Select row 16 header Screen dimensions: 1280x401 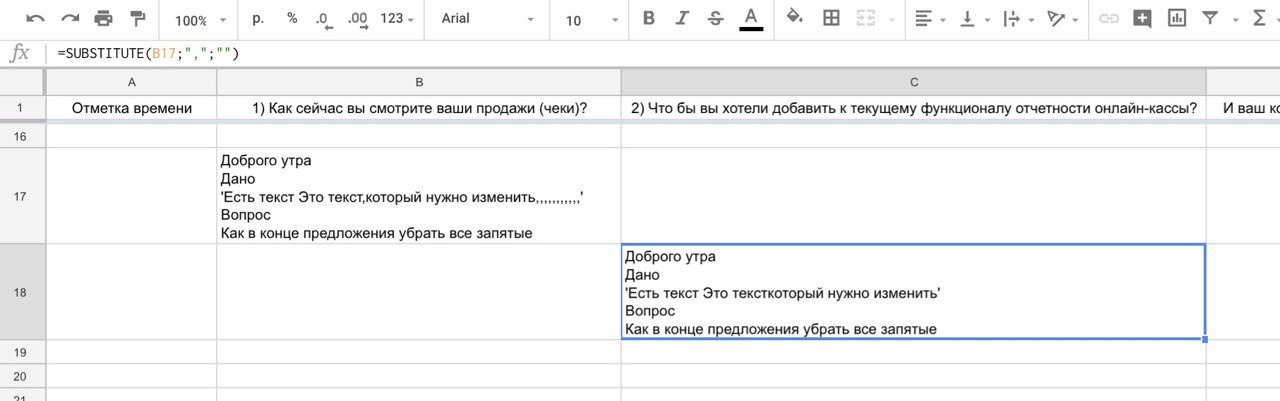click(x=23, y=136)
